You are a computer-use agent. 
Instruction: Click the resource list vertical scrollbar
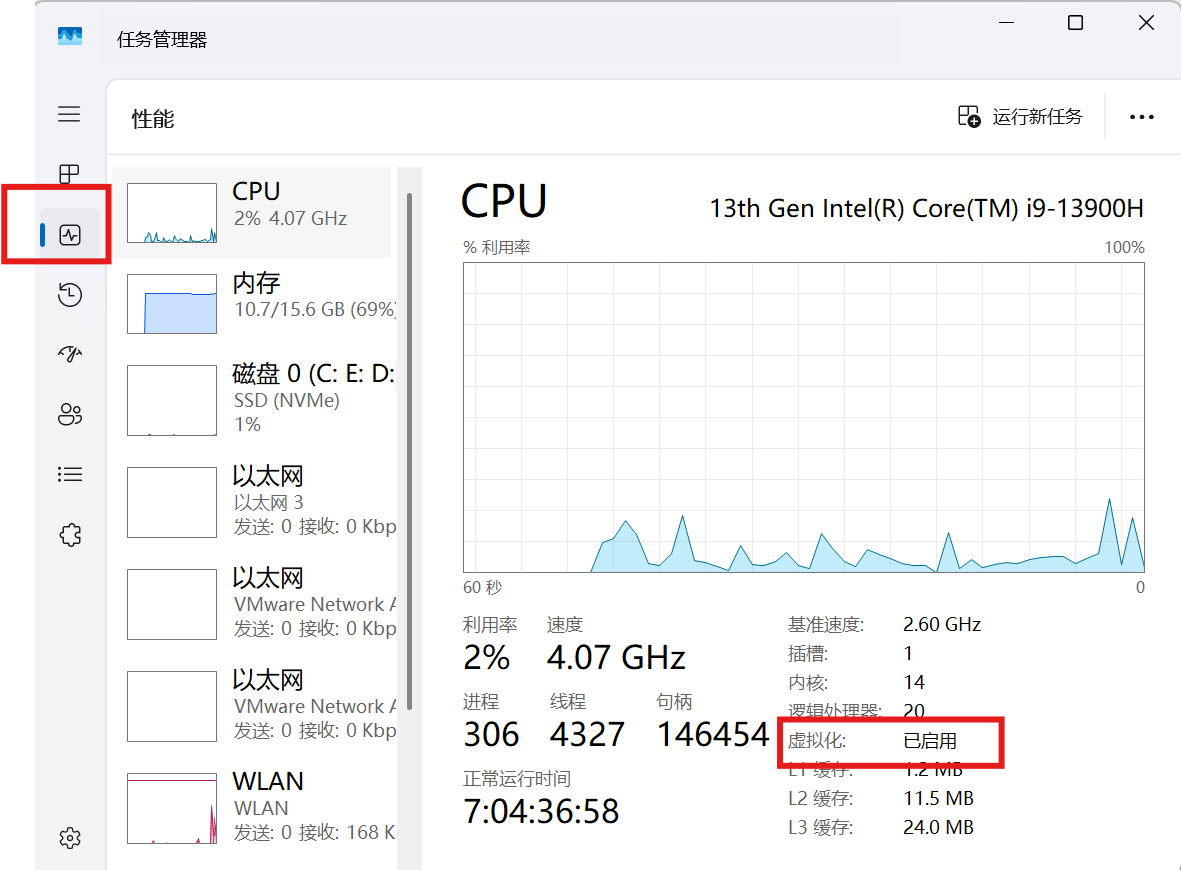pyautogui.click(x=409, y=450)
